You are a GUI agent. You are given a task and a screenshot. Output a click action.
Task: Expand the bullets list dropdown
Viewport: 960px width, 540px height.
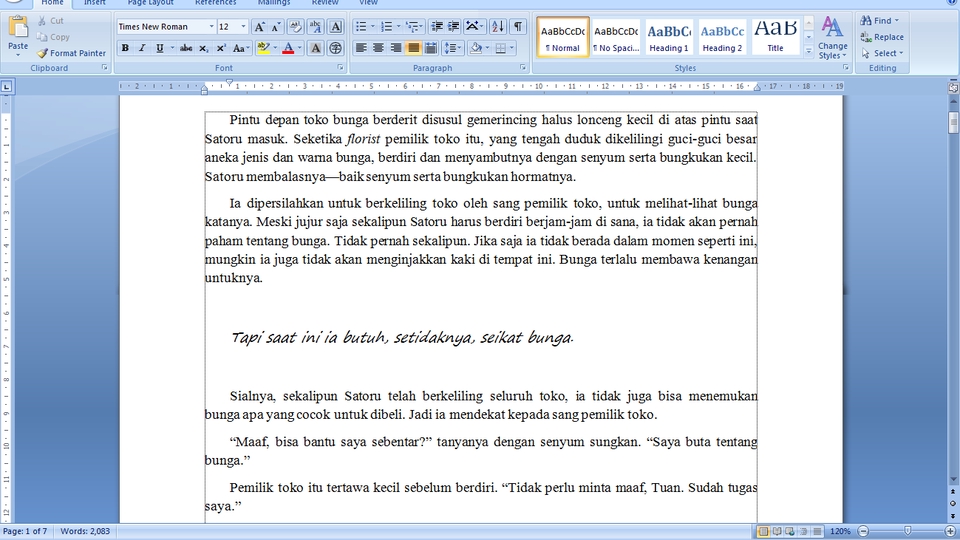[372, 27]
